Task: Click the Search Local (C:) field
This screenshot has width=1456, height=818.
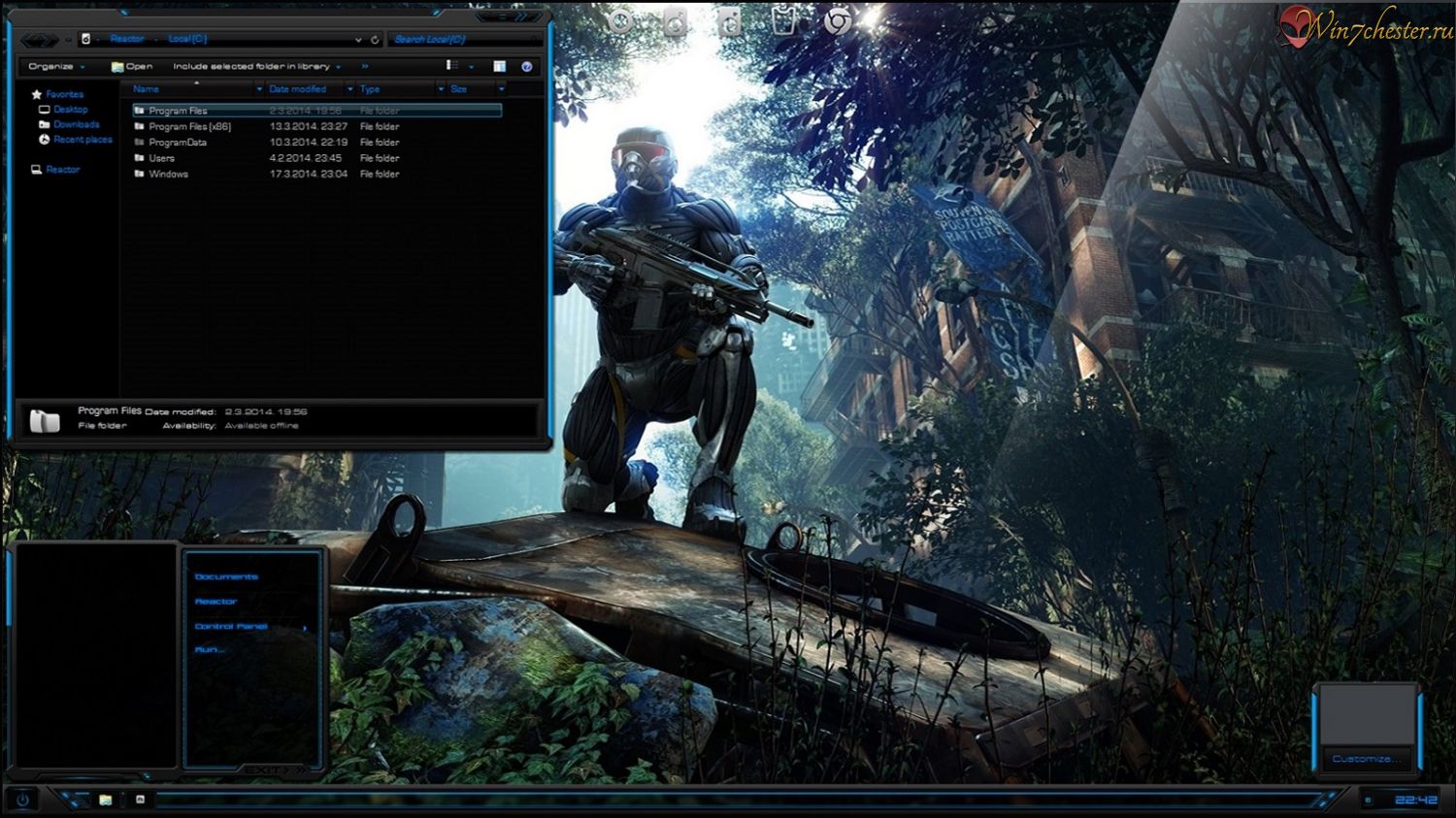Action: pyautogui.click(x=464, y=40)
